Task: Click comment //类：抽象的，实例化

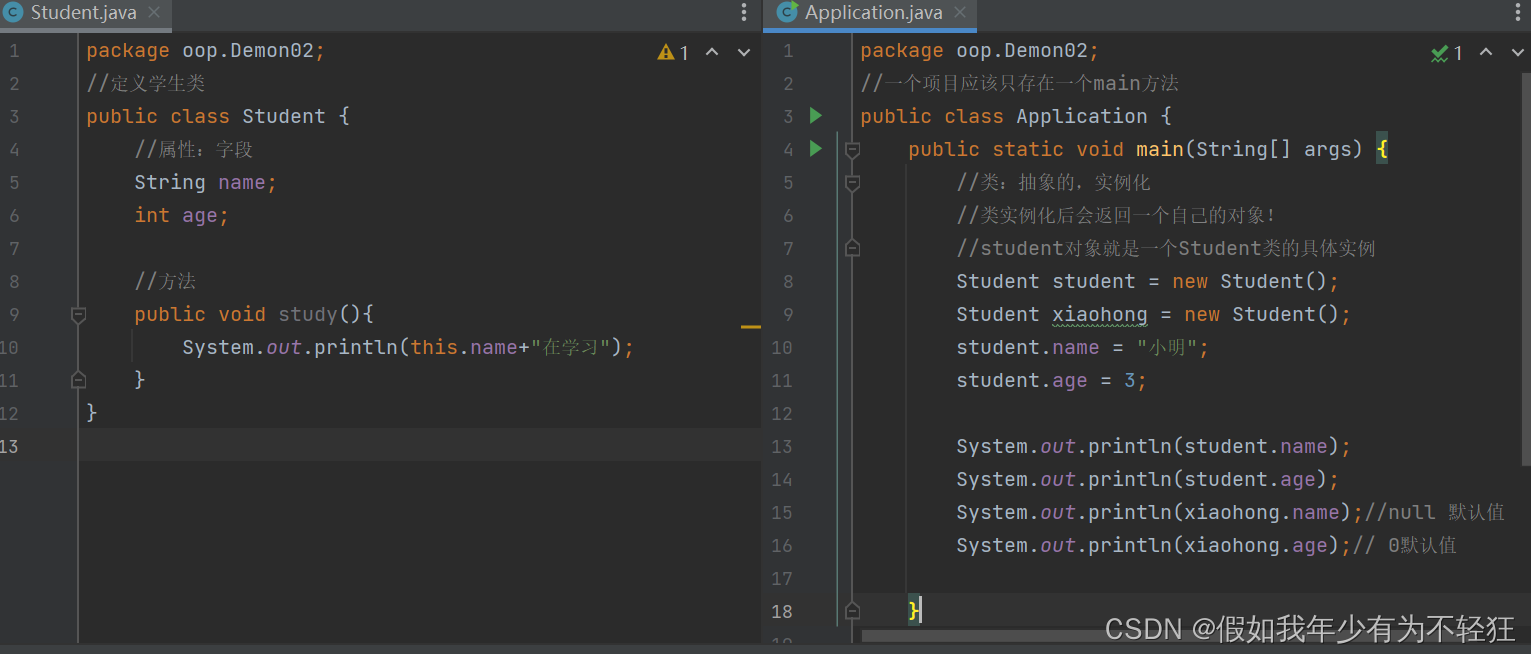Action: point(1054,182)
